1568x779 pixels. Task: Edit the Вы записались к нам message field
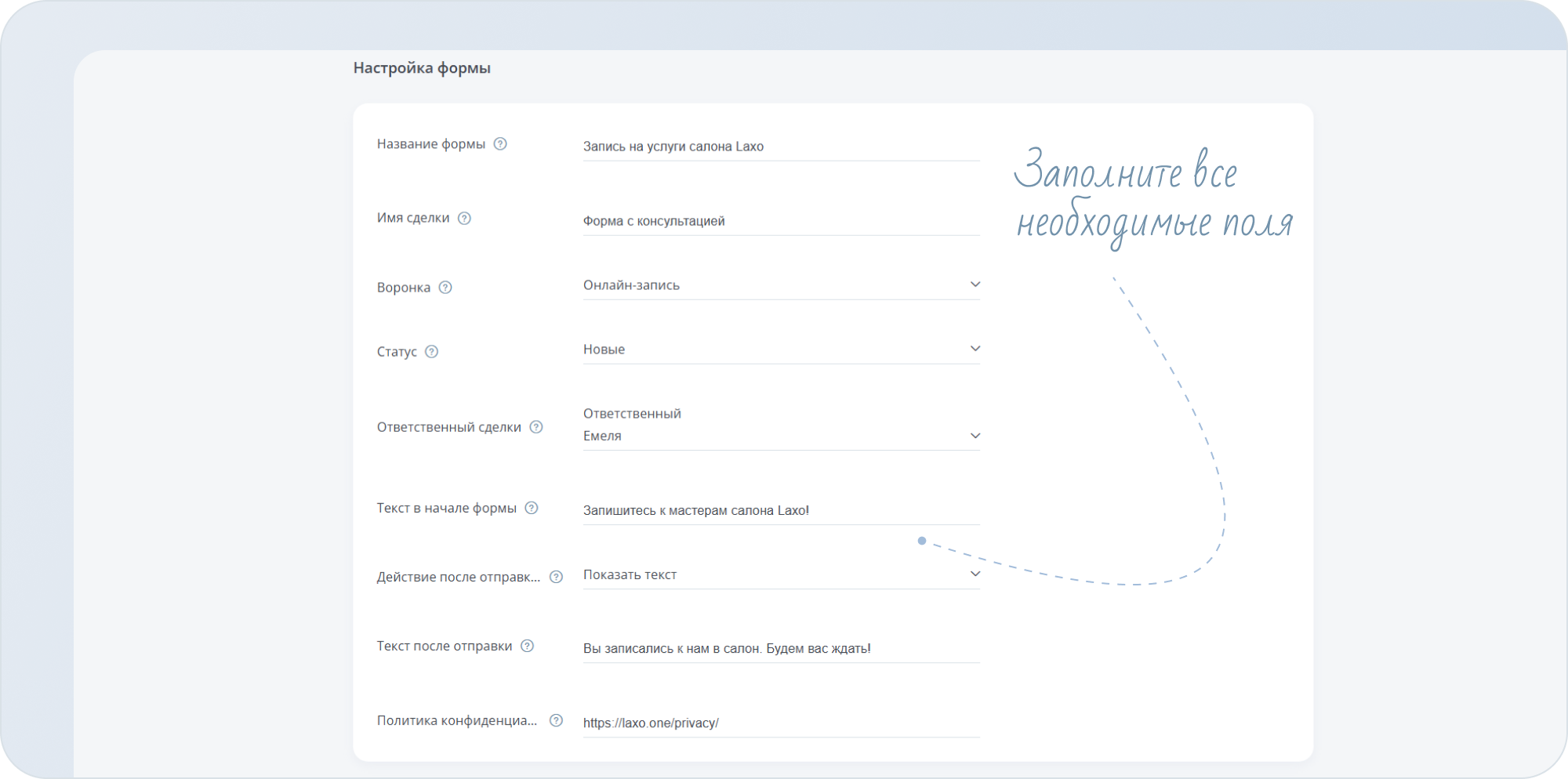coord(780,648)
